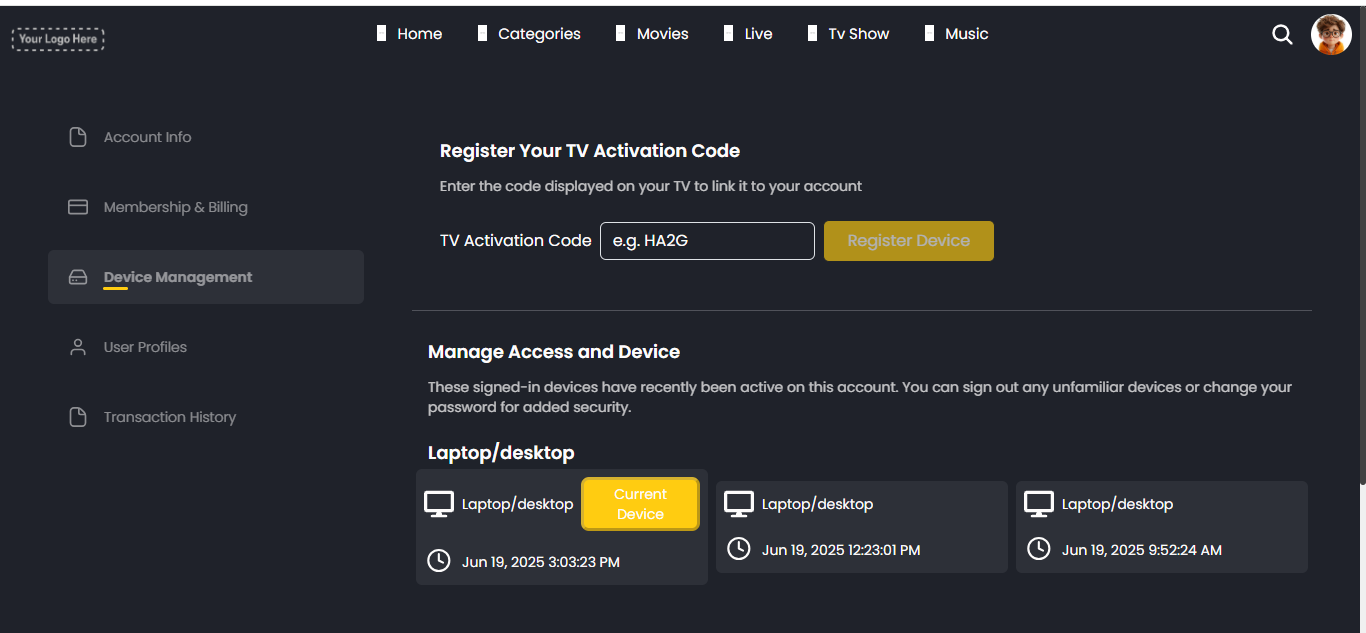
Task: Click the monitor icon on 9:52:24 AM card
Action: click(1039, 504)
